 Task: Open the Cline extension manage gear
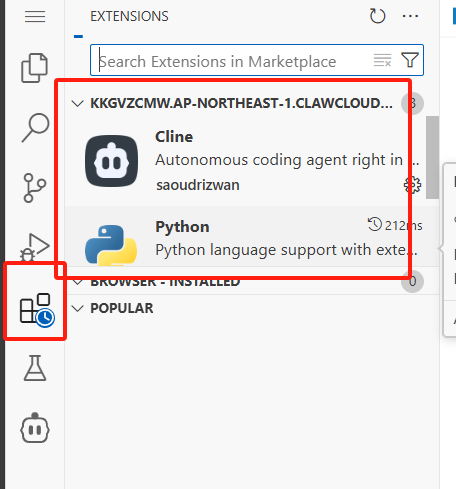pyautogui.click(x=412, y=185)
